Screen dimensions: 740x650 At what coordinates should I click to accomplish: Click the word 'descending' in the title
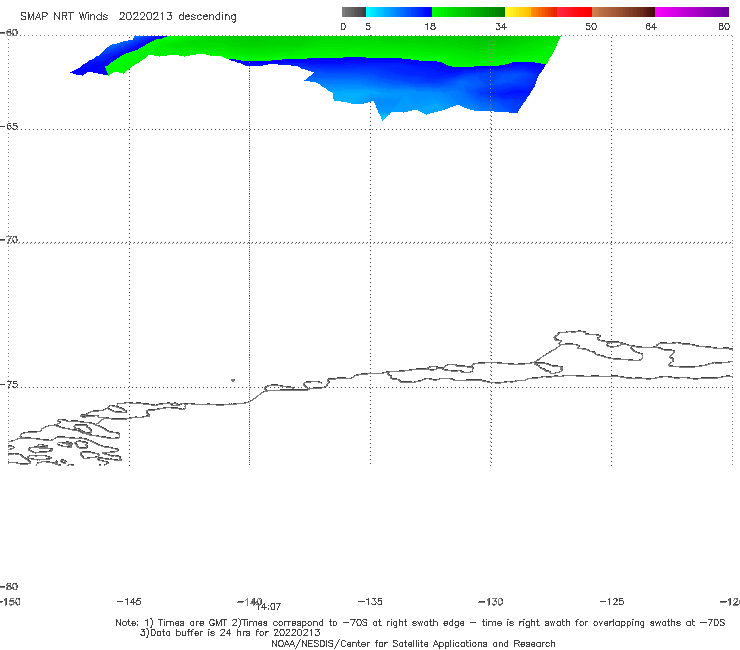pos(207,17)
